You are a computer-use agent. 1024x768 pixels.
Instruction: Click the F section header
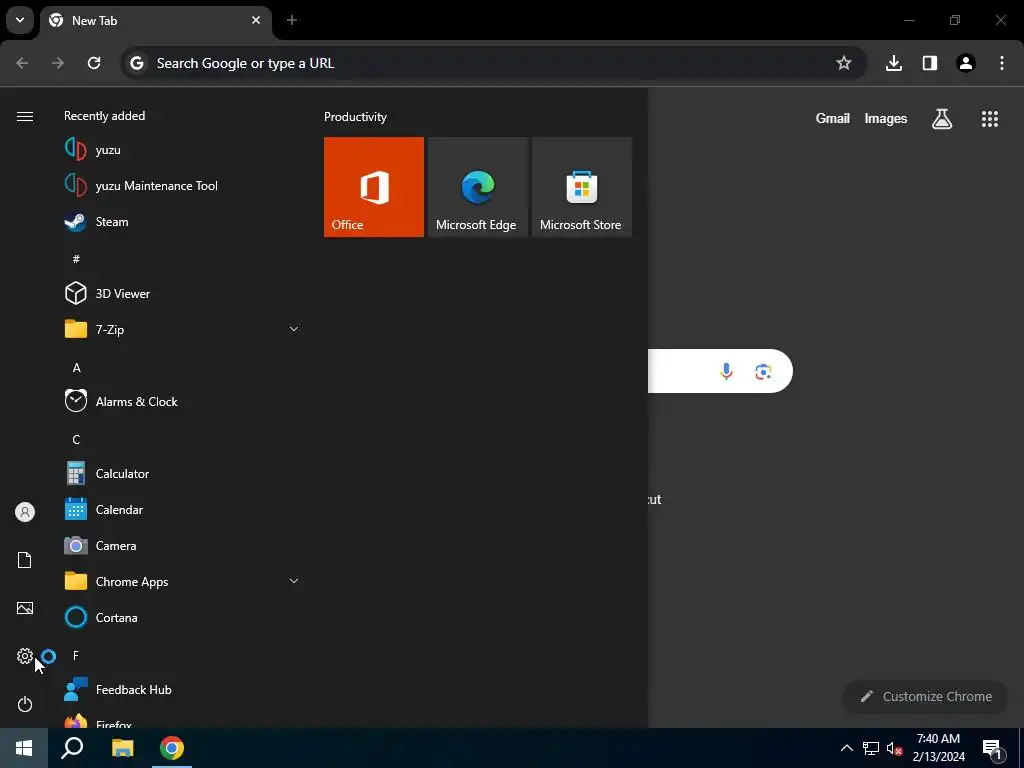tap(76, 655)
